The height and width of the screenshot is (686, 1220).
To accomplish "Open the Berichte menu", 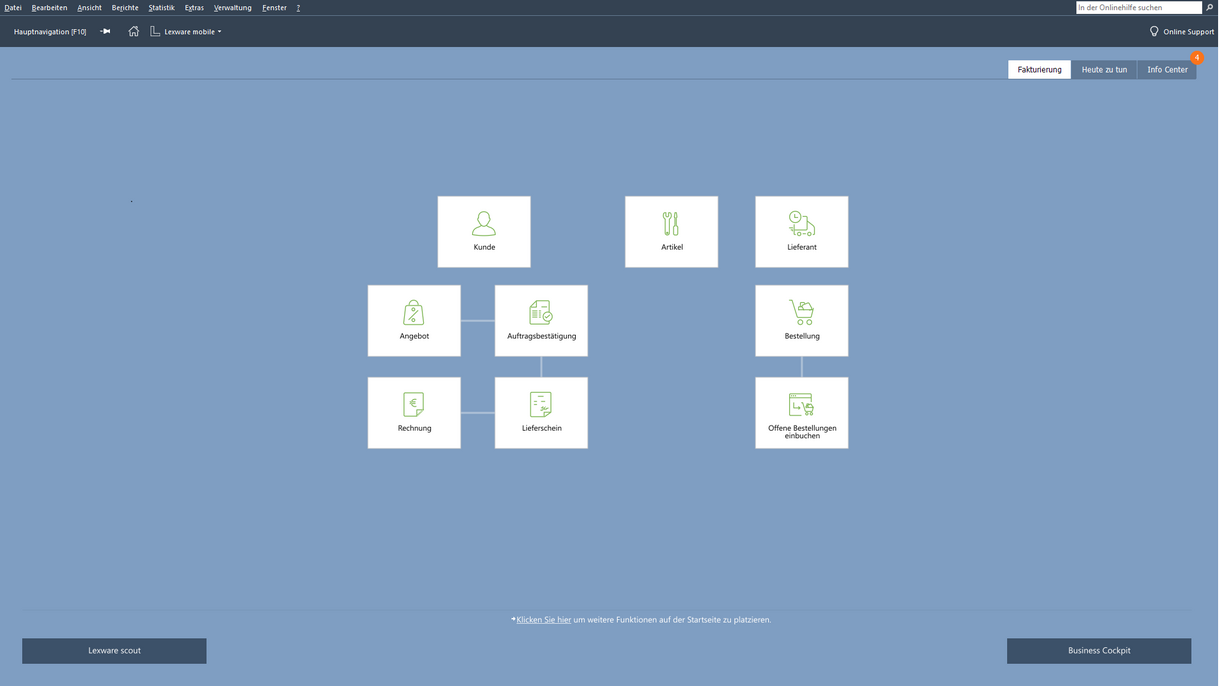I will click(x=125, y=7).
